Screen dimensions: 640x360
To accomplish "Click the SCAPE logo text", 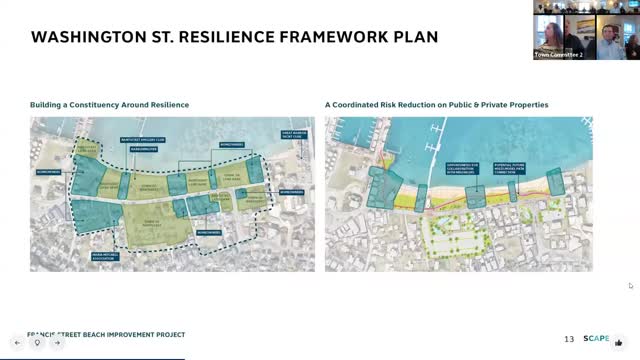I will 596,338.
